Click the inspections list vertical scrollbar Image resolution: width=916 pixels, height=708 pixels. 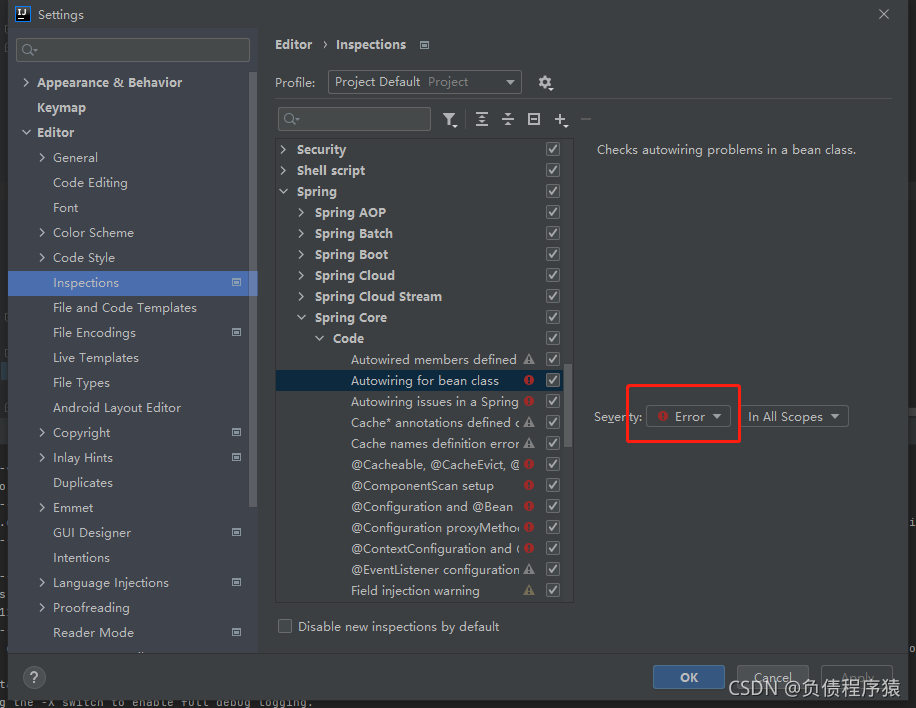(568, 405)
